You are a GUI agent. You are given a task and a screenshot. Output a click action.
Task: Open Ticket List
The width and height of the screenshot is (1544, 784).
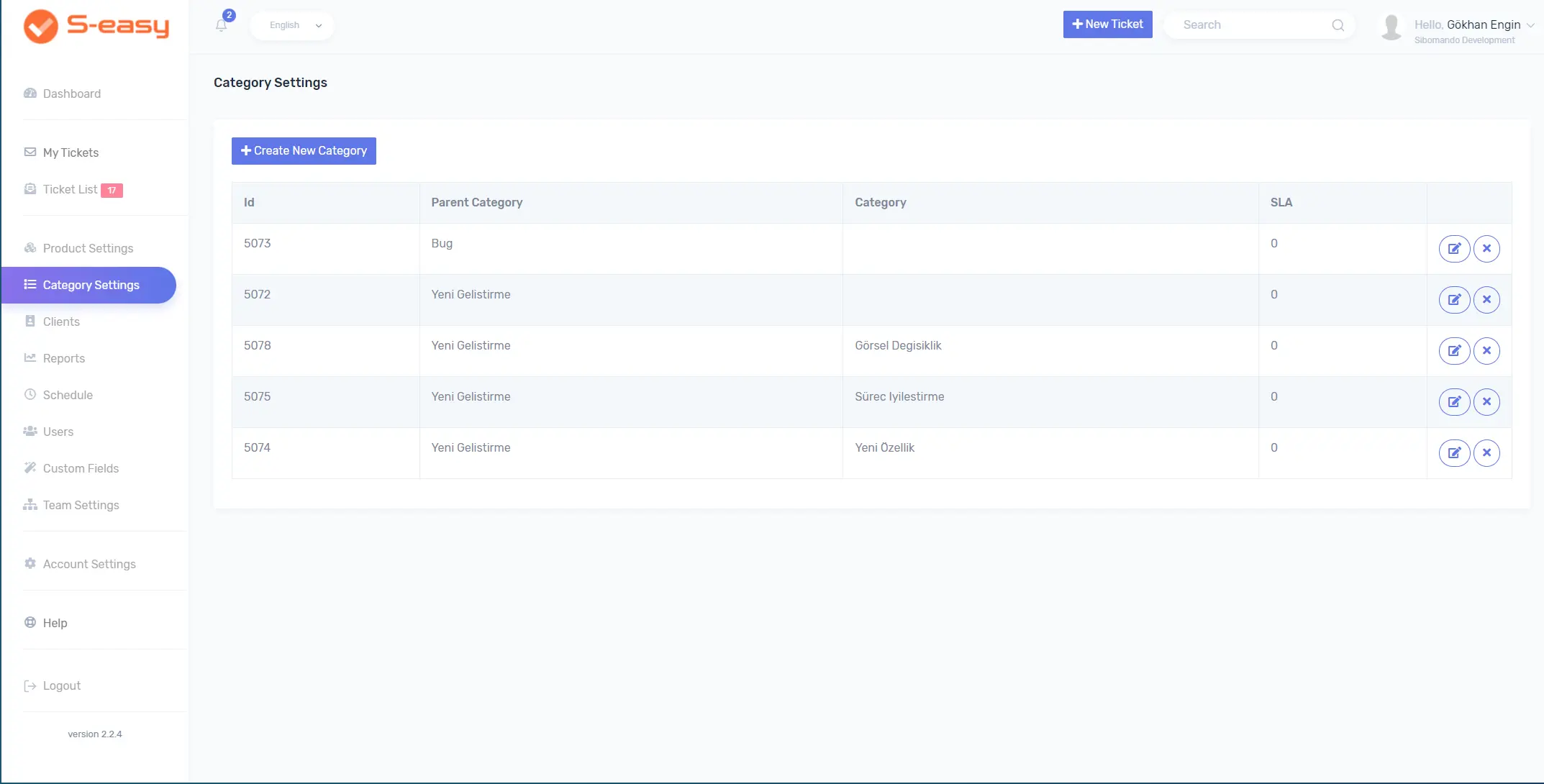pyautogui.click(x=70, y=190)
